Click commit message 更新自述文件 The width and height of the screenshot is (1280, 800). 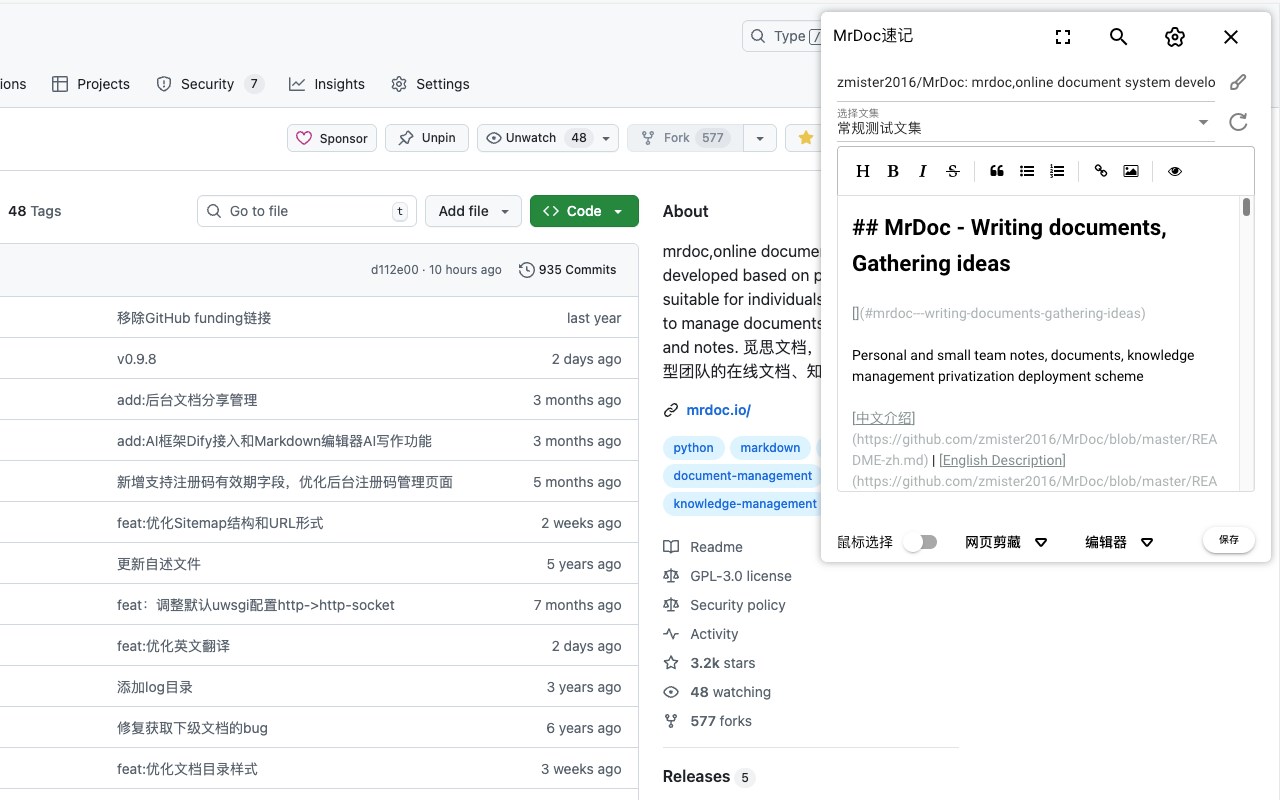coord(159,564)
